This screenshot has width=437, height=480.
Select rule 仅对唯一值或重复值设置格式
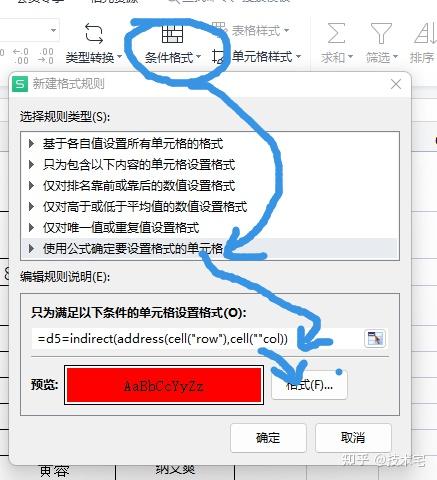[210, 228]
